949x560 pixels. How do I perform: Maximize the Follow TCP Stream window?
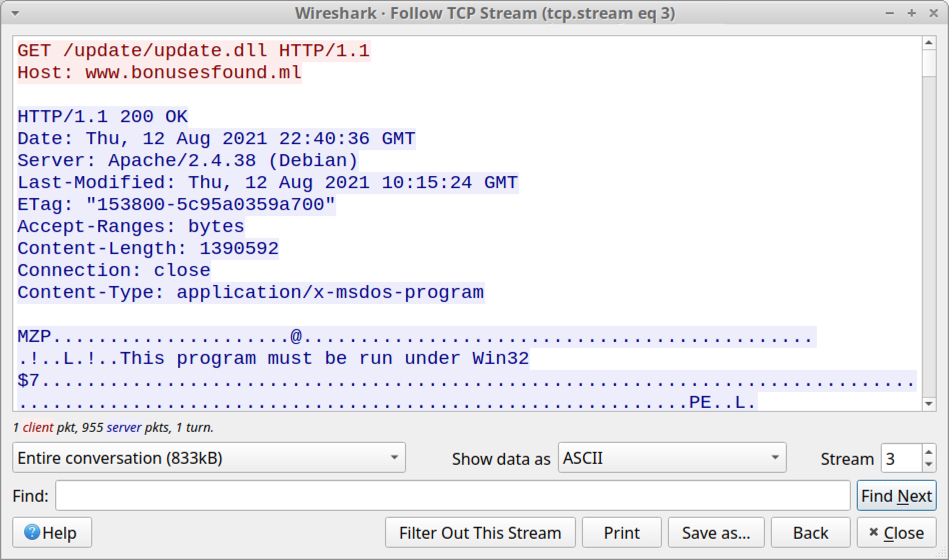click(x=911, y=13)
